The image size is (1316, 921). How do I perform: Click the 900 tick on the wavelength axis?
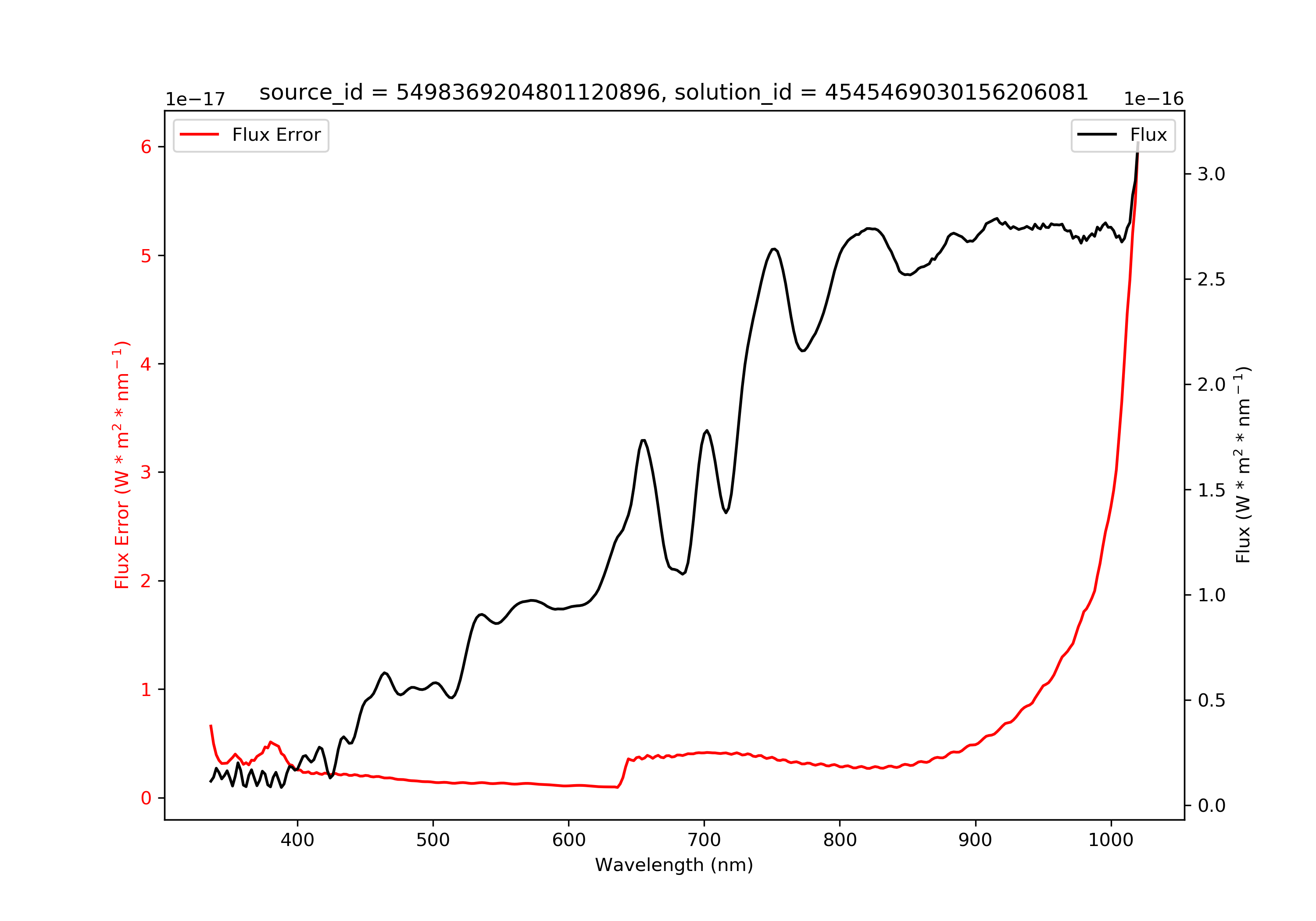click(x=975, y=839)
